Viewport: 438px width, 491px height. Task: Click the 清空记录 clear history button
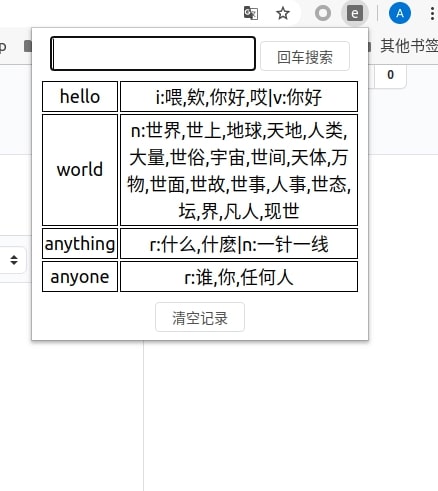200,317
